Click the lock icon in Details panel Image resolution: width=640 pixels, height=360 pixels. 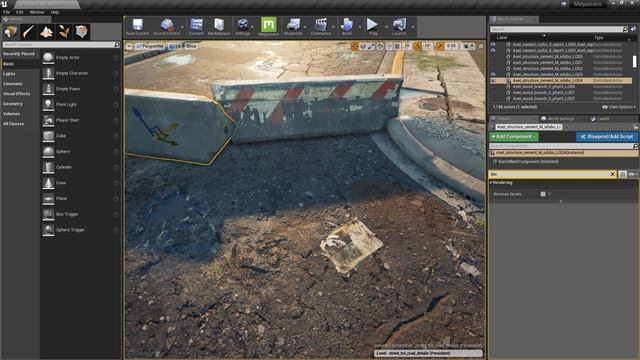635,127
